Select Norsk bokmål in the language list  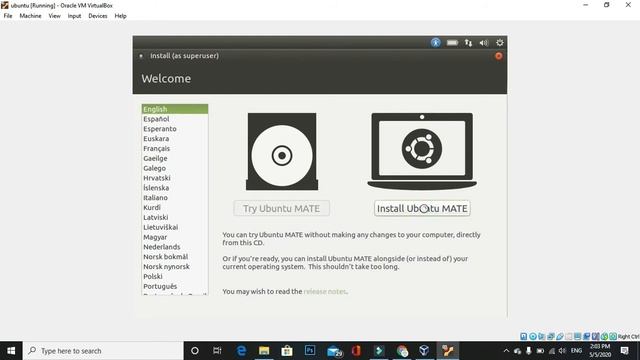(x=175, y=257)
